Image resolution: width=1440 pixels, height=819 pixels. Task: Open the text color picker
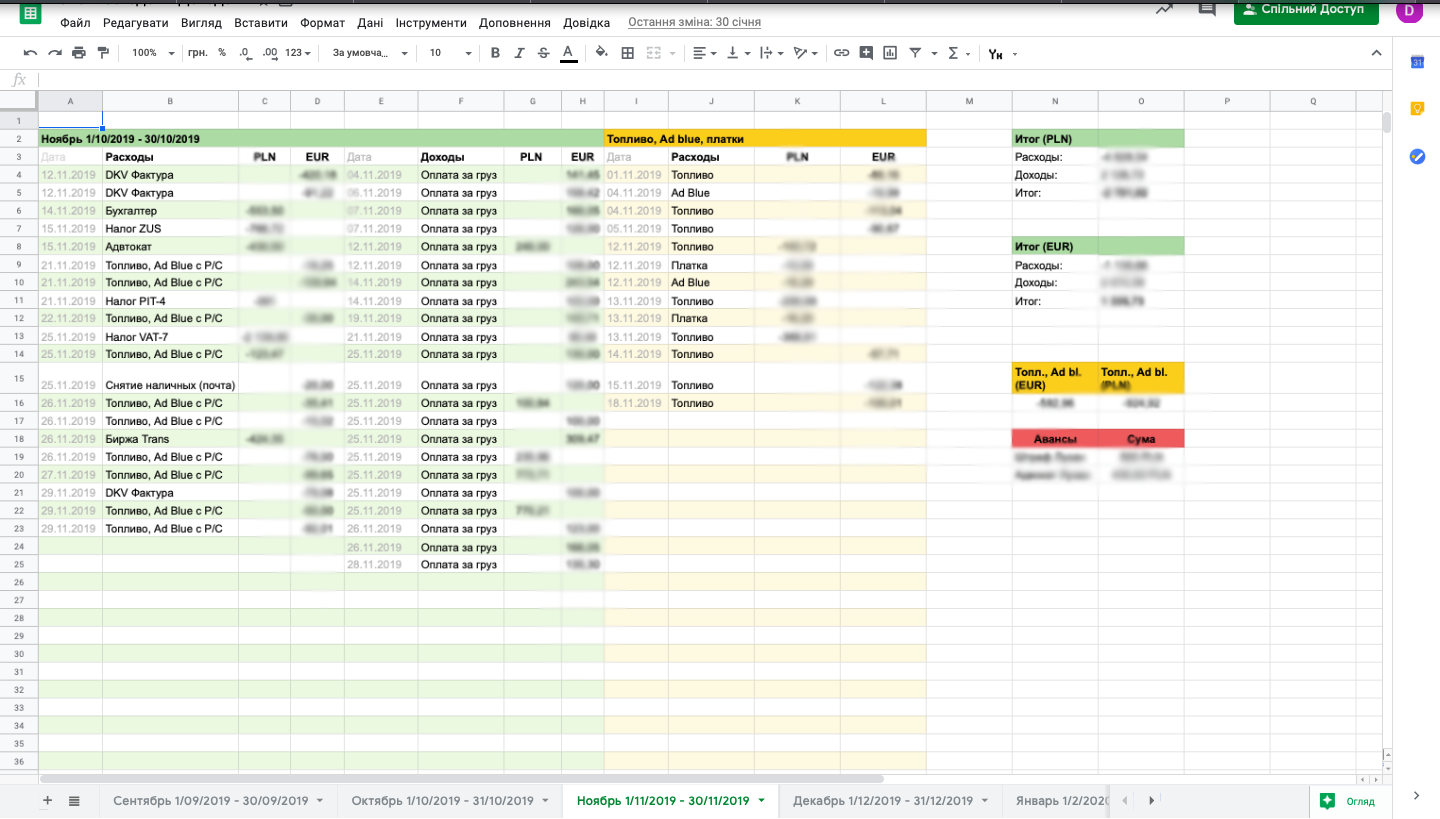click(x=568, y=53)
